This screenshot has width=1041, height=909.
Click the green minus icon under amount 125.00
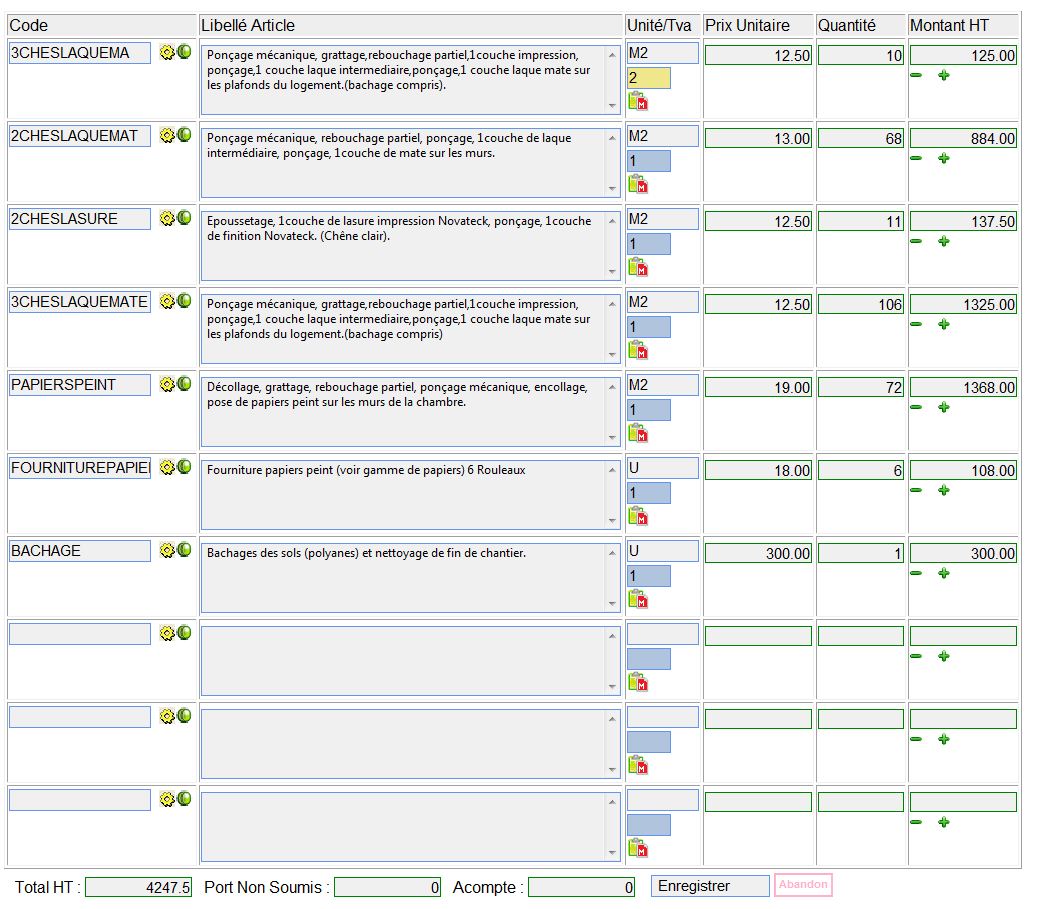(x=916, y=75)
